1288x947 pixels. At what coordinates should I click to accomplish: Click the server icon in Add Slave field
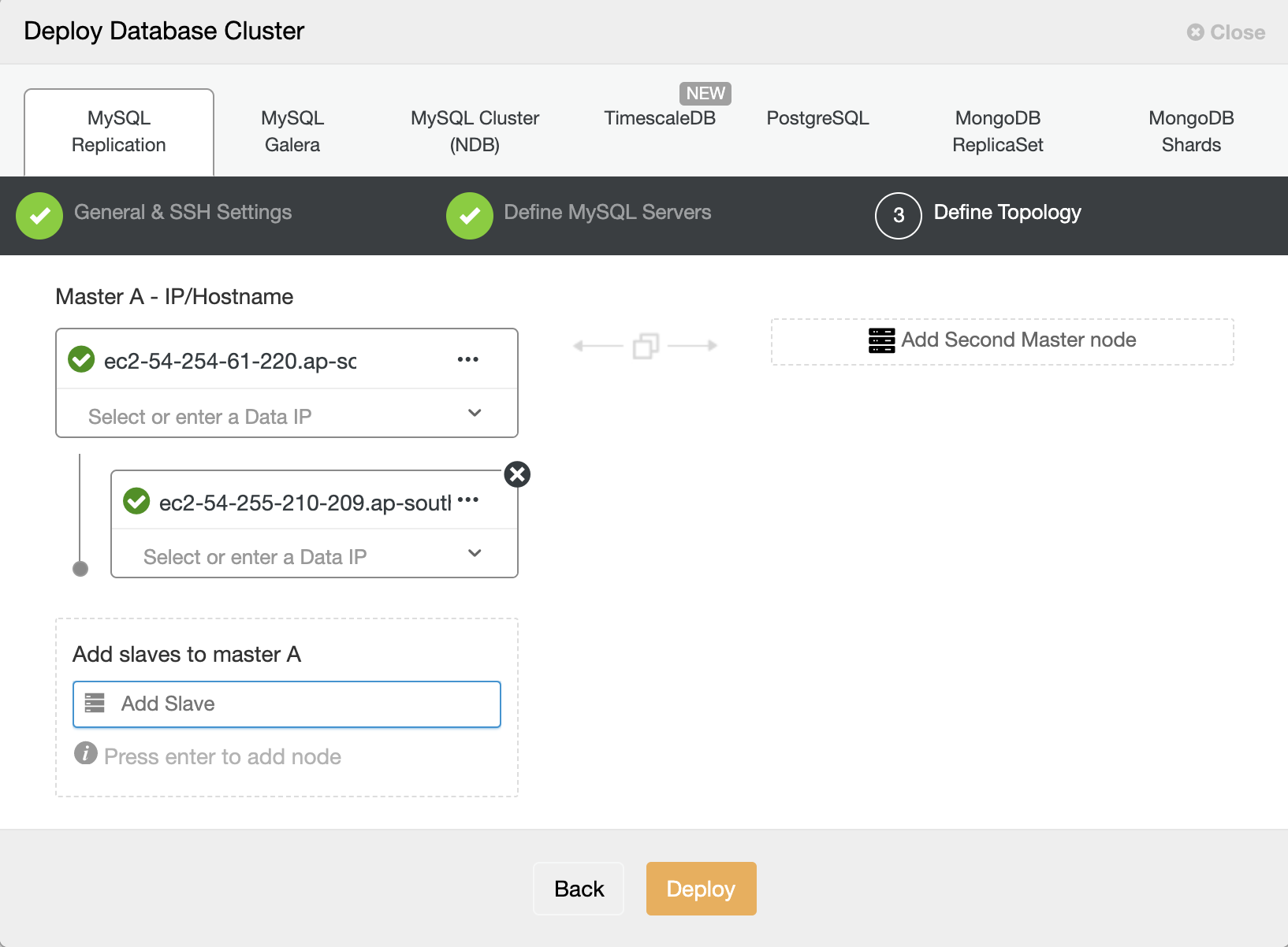tap(95, 703)
